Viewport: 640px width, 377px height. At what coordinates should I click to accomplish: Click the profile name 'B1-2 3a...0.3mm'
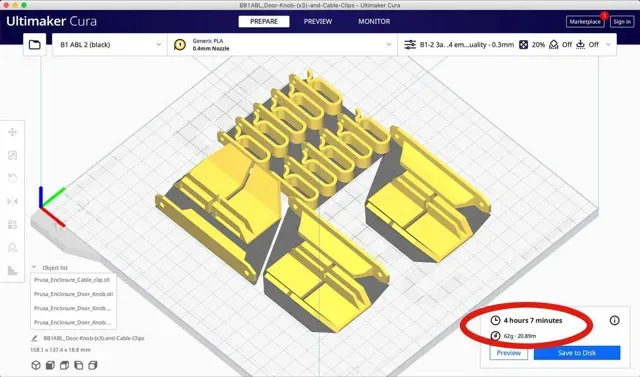click(x=467, y=44)
